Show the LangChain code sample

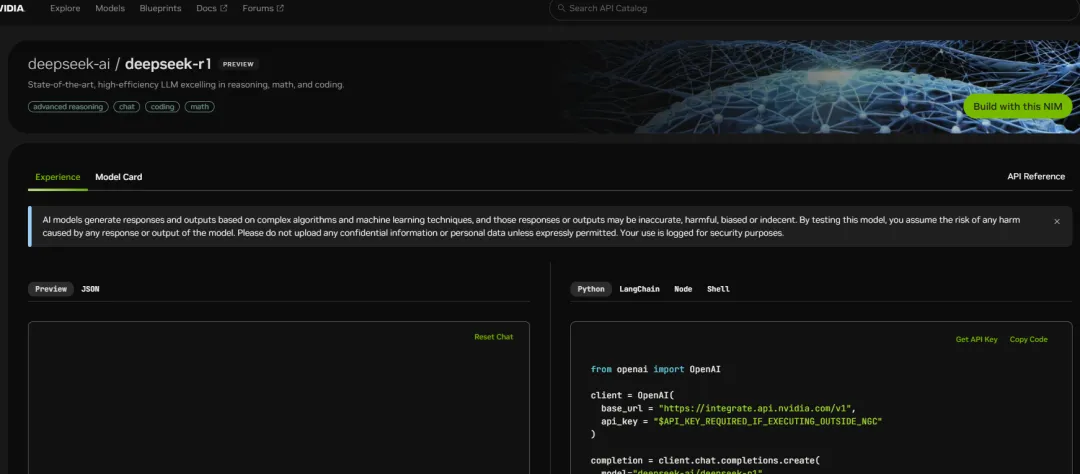tap(639, 289)
